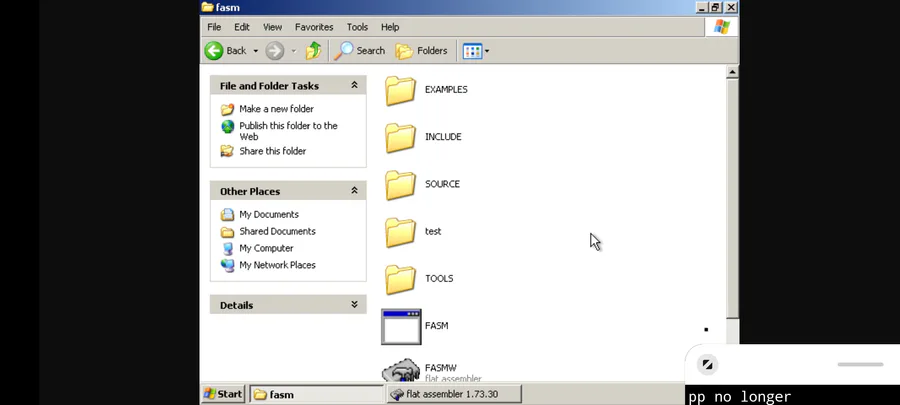Click the EXAMPLES folder name
900x405 pixels.
pos(446,89)
